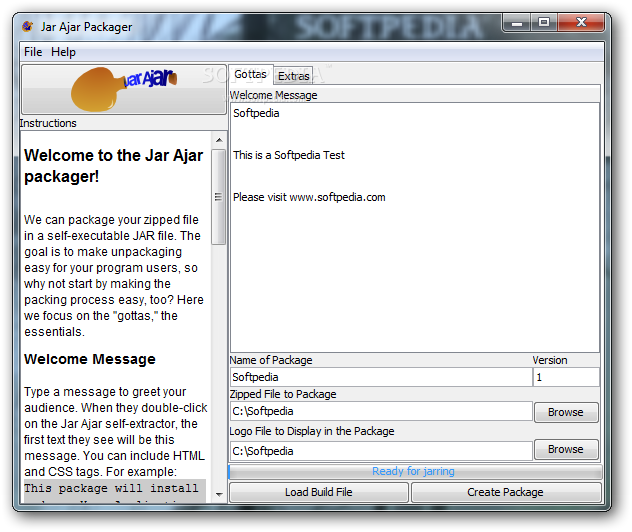The image size is (632, 532).
Task: Click the Logo File path field
Action: (381, 451)
